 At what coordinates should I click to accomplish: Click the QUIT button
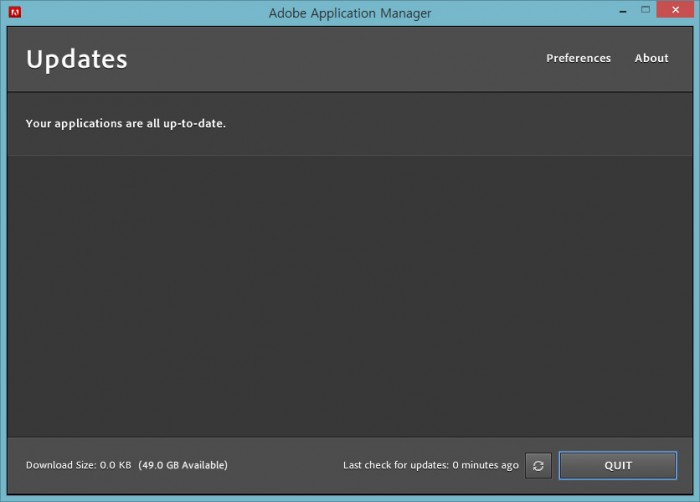coord(618,465)
